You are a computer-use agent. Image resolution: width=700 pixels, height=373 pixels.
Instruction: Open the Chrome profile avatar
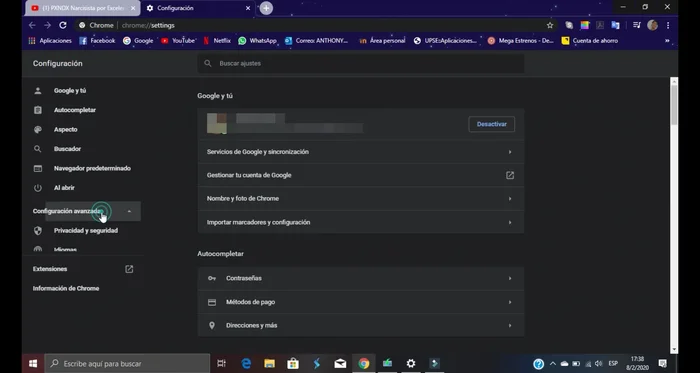tap(652, 25)
